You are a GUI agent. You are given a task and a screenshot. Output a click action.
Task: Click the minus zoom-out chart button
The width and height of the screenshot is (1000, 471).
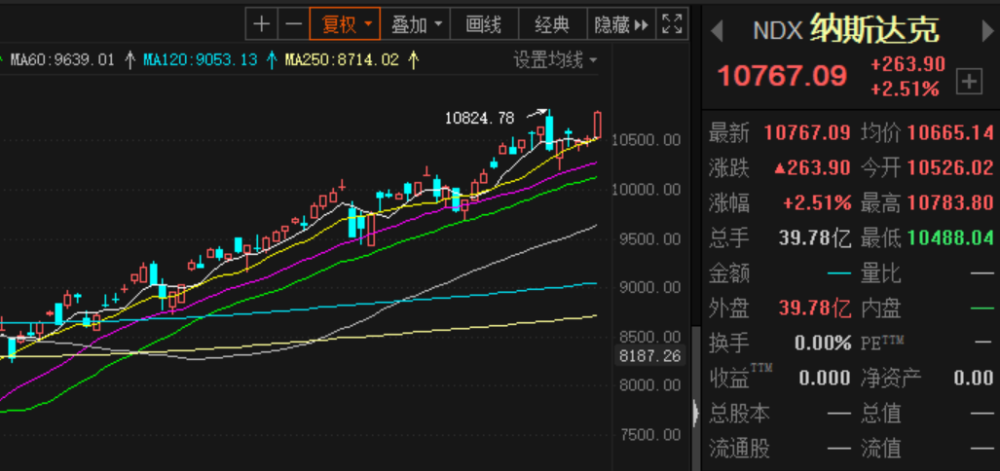(x=293, y=25)
